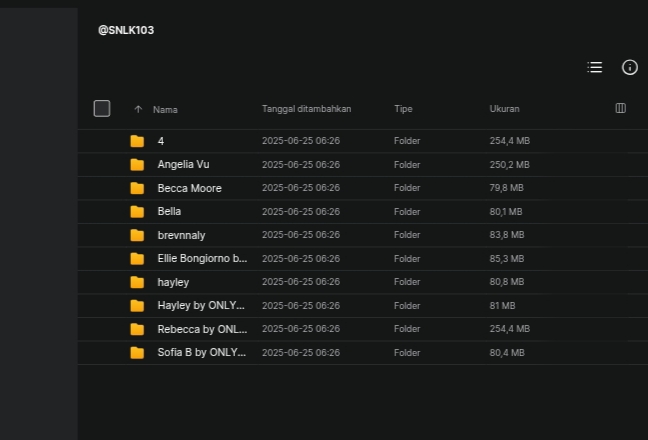
Task: Click the folder icon for folder 4
Action: [137, 141]
